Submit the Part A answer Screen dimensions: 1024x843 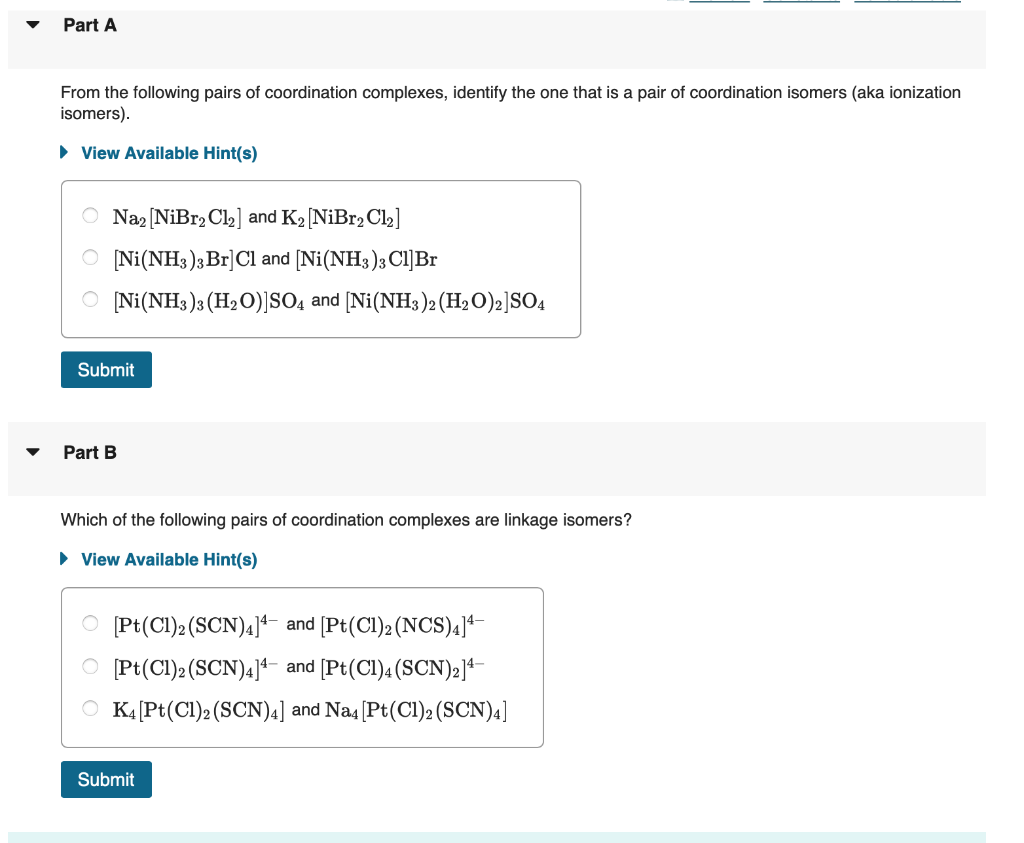[106, 370]
